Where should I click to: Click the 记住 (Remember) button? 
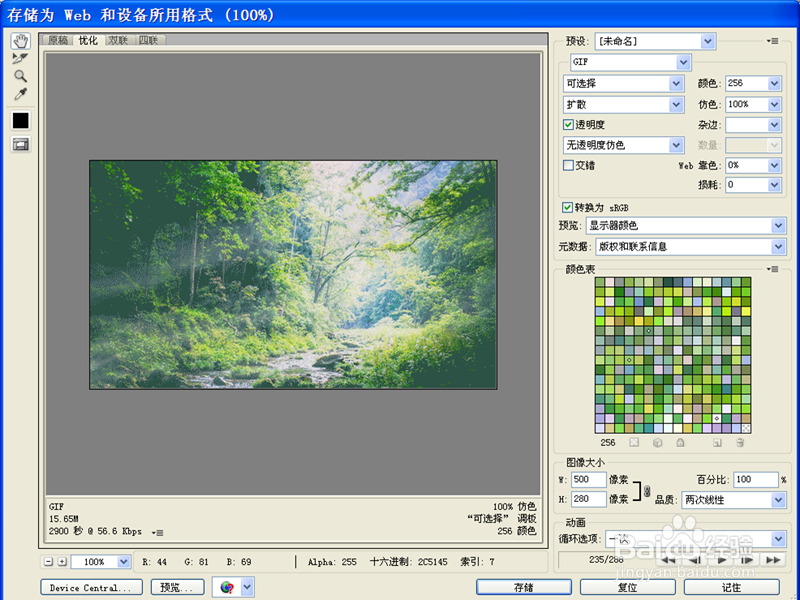[x=732, y=588]
